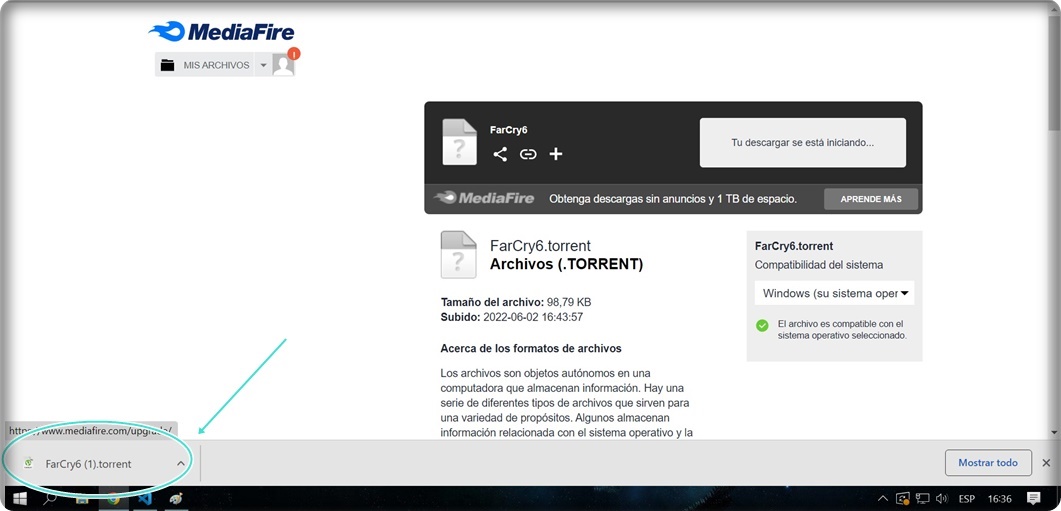Click the APRENDE MÁS button

point(871,199)
